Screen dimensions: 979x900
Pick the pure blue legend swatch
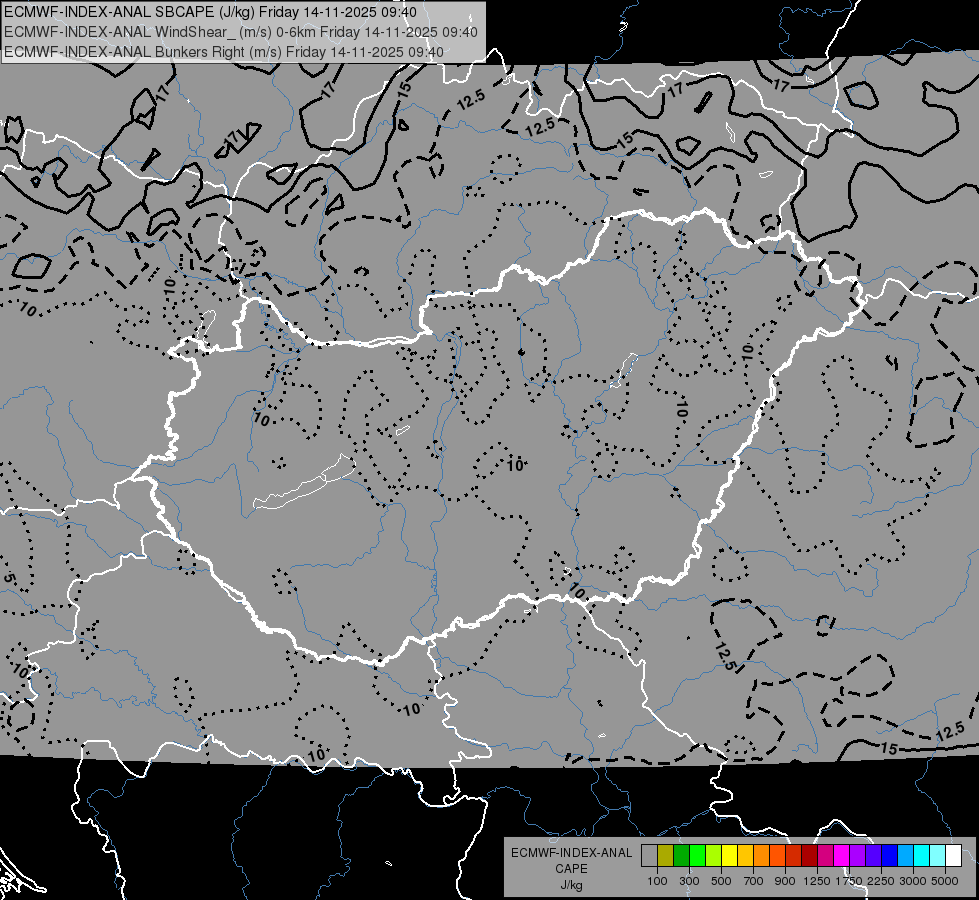tap(890, 855)
